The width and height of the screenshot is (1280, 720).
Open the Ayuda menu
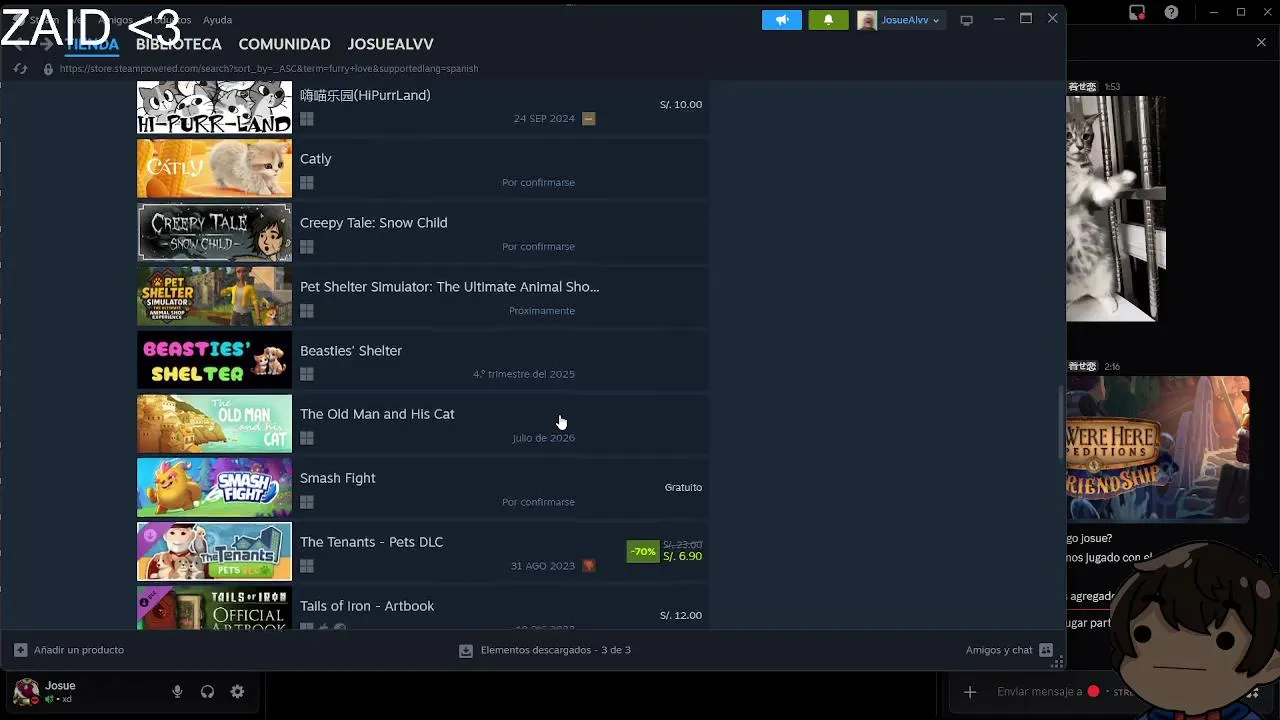pyautogui.click(x=217, y=20)
